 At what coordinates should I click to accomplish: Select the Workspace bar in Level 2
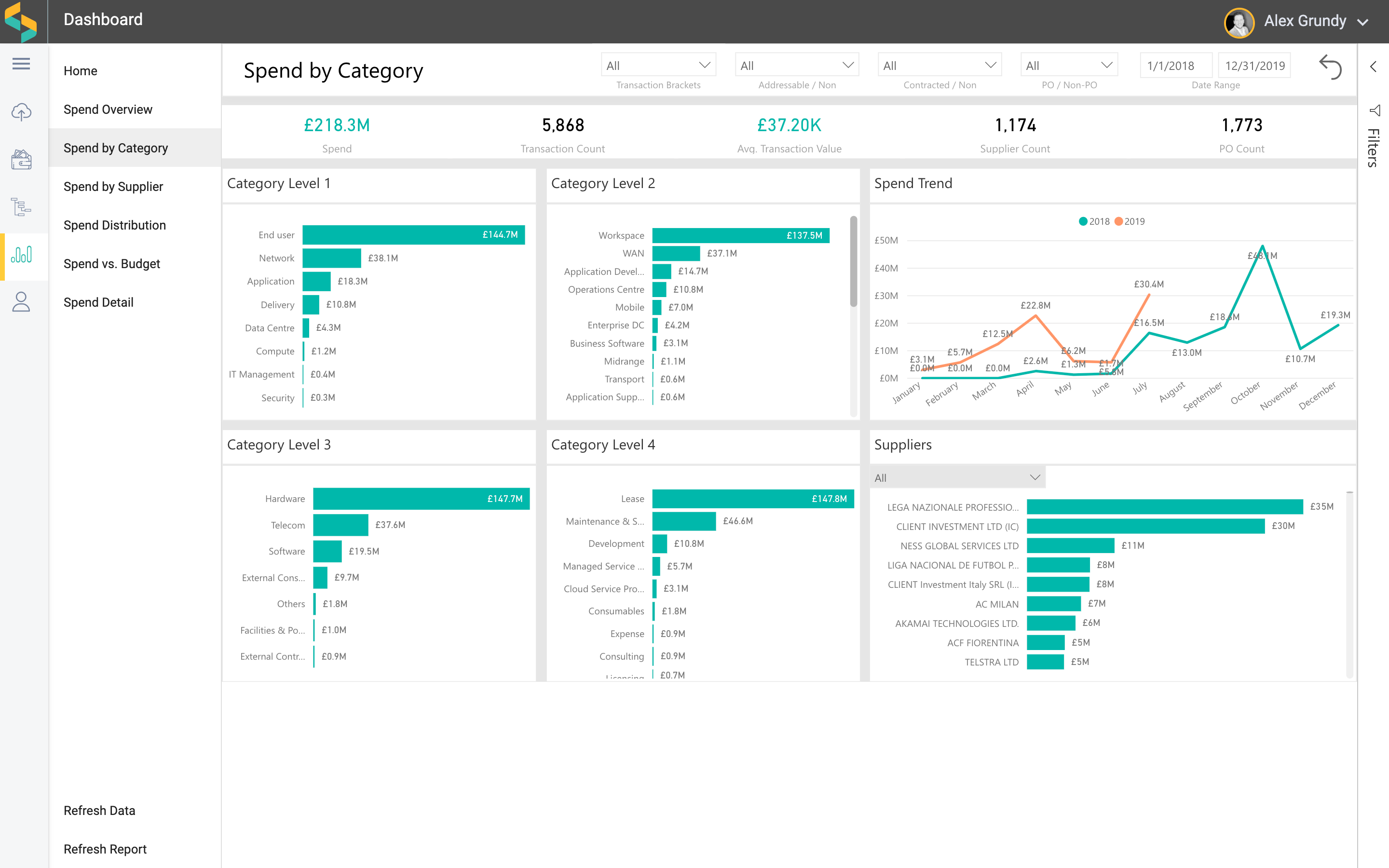[740, 235]
